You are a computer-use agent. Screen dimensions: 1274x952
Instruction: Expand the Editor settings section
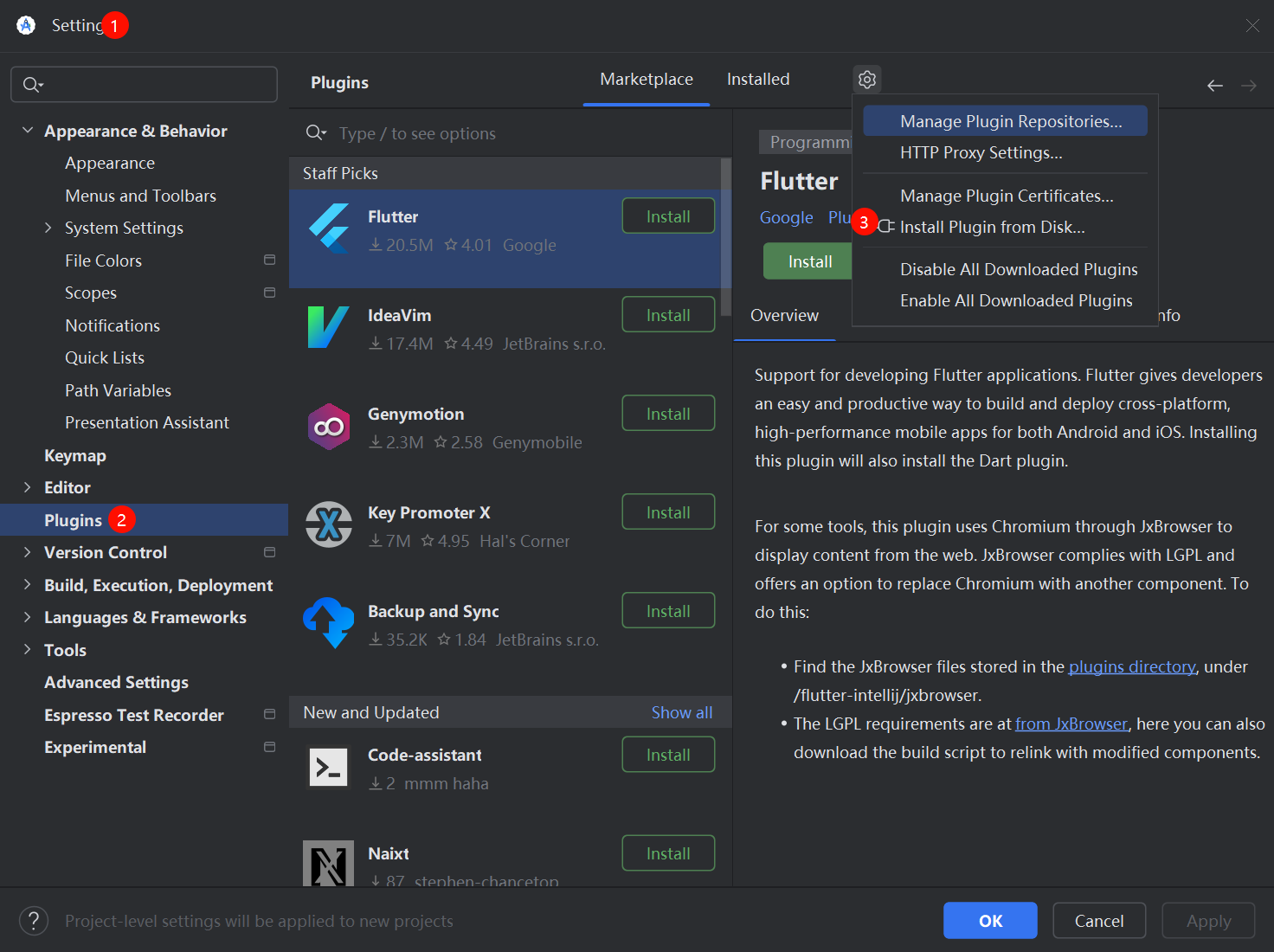click(28, 487)
